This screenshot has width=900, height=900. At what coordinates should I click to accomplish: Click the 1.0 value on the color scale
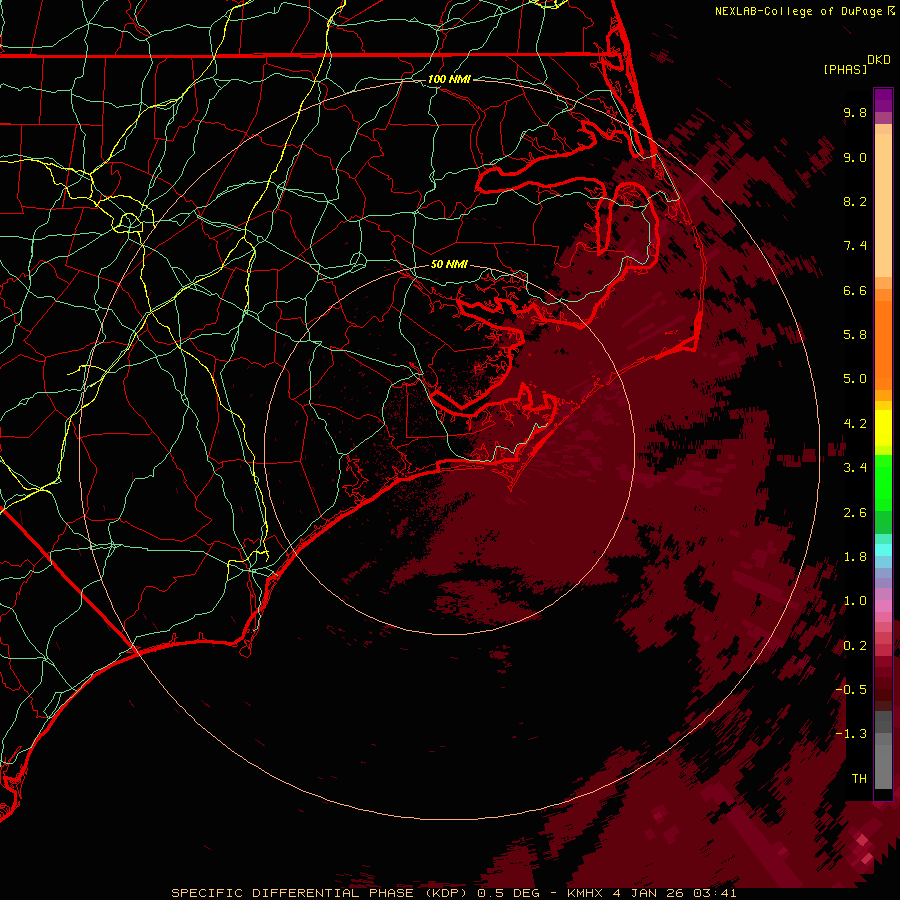click(855, 601)
